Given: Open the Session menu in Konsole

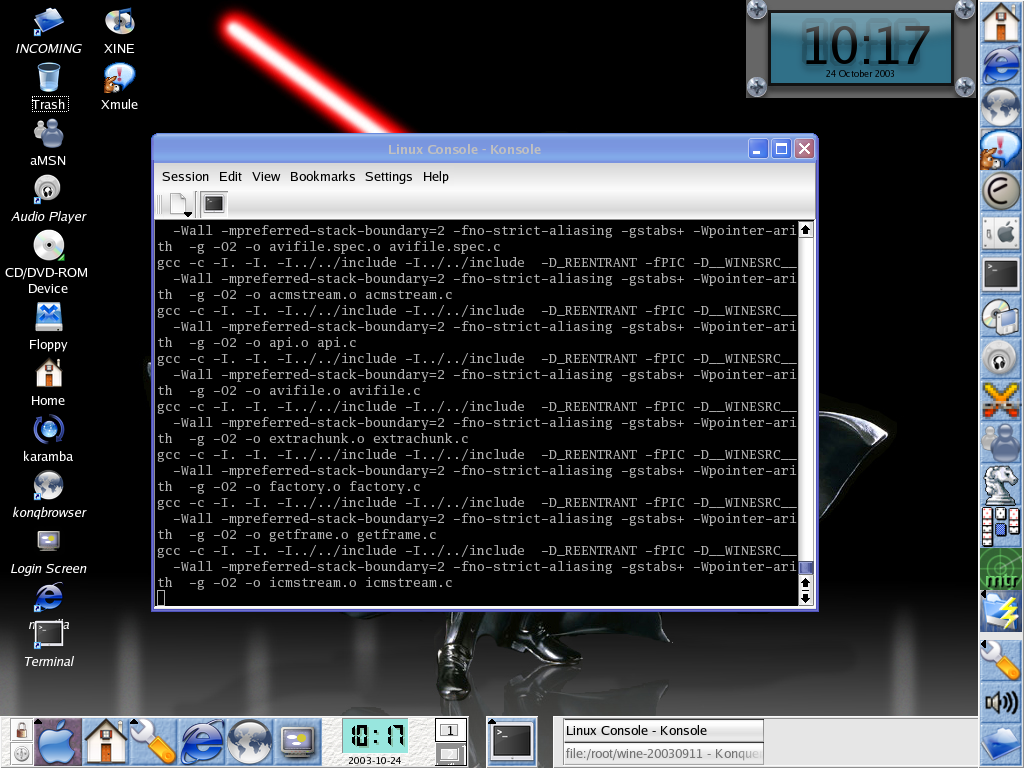Looking at the screenshot, I should [x=185, y=176].
